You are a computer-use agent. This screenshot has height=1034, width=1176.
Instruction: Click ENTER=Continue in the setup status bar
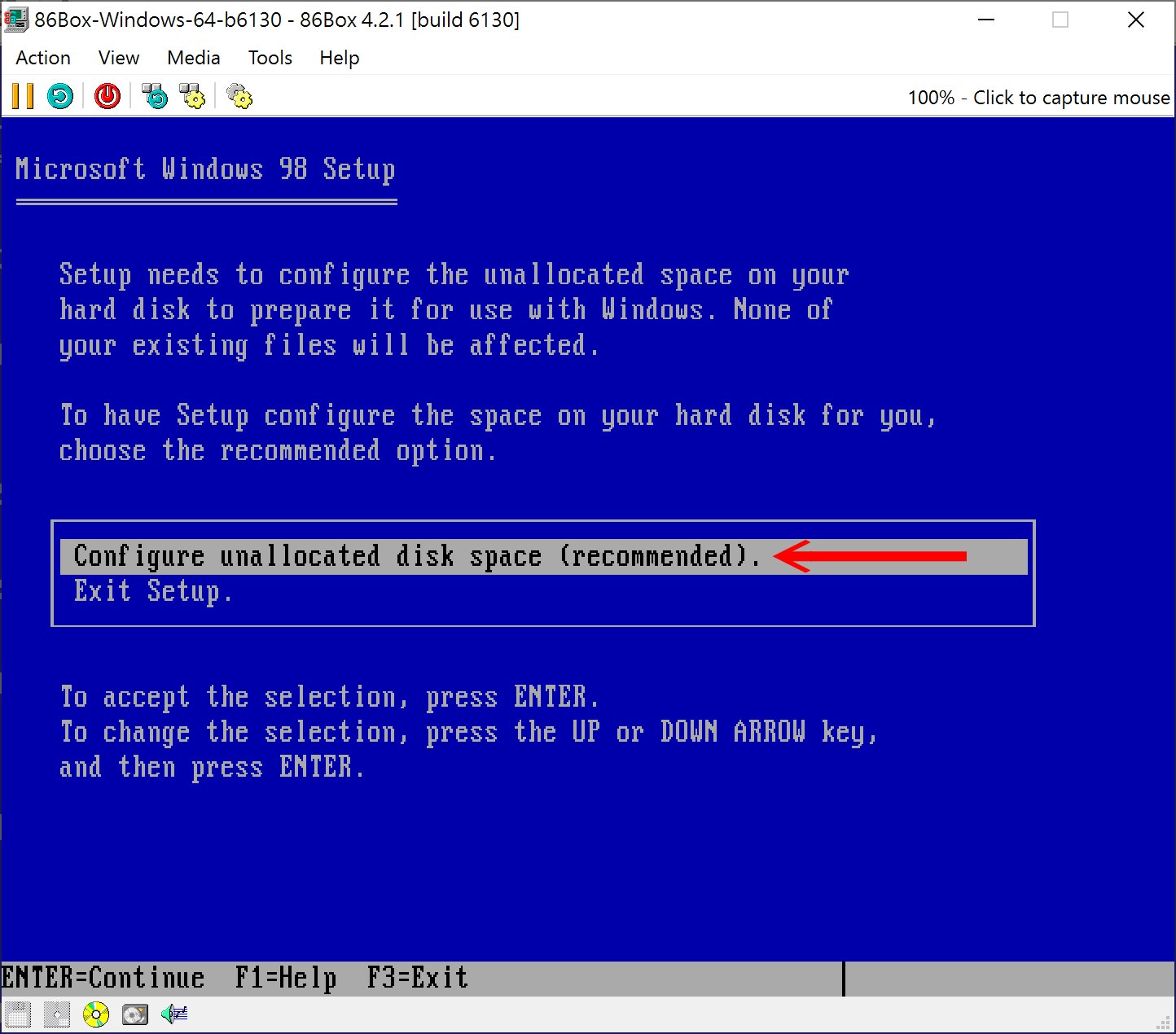(x=103, y=978)
